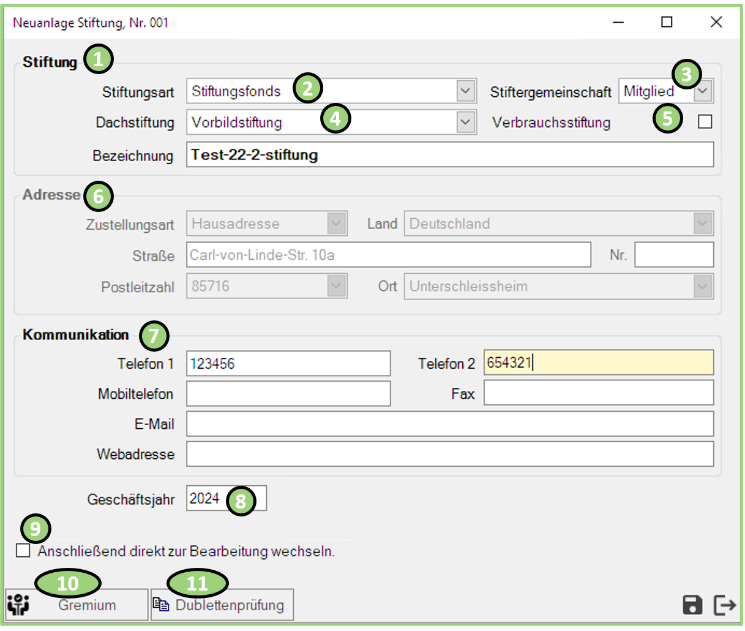Screen dimensions: 745x631
Task: Click the E-Mail input field
Action: point(450,424)
